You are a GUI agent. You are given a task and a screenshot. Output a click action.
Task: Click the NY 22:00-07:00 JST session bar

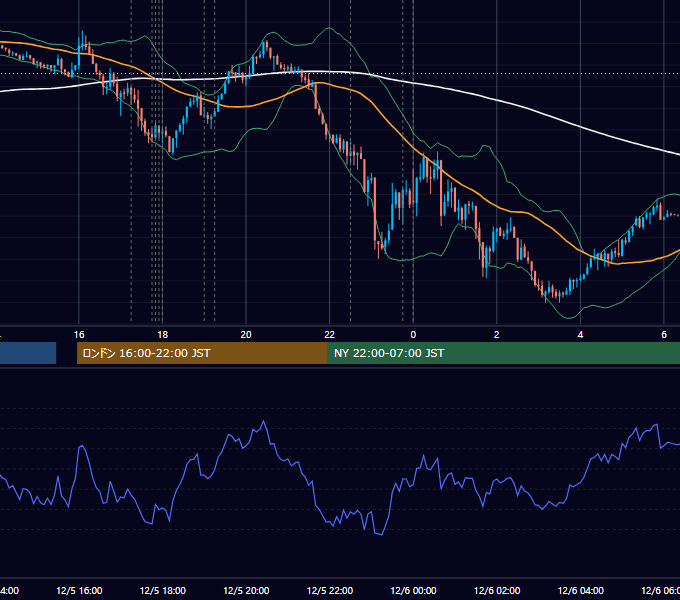tap(504, 353)
